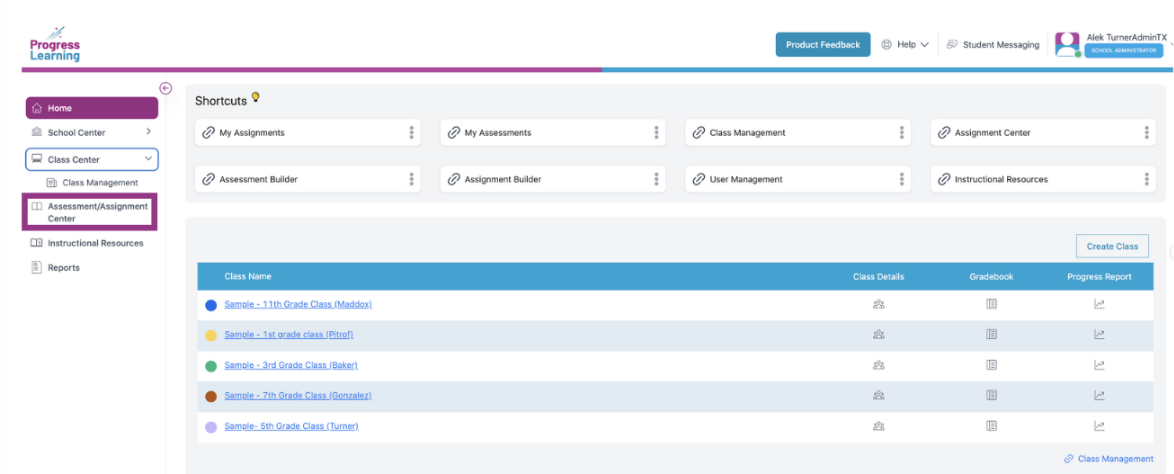The height and width of the screenshot is (474, 1174).
Task: Open options dots for My Assessments shortcut
Action: 656,133
